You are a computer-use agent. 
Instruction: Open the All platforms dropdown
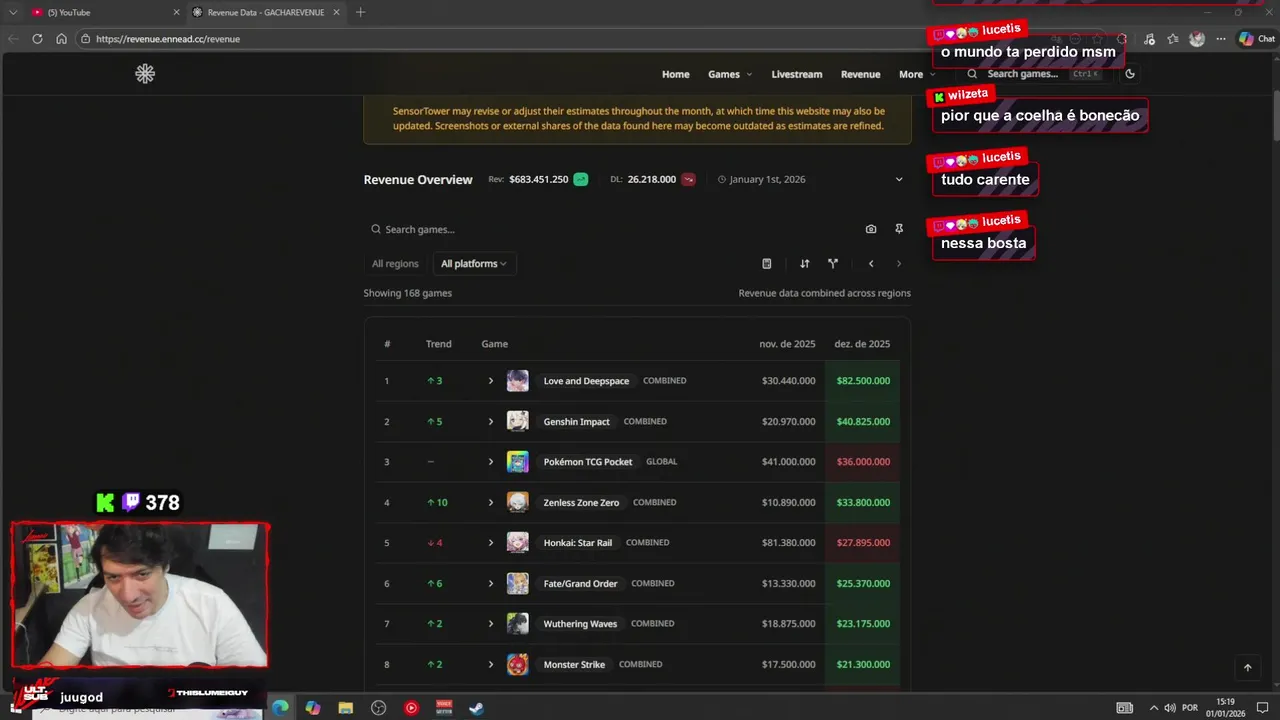pyautogui.click(x=474, y=264)
